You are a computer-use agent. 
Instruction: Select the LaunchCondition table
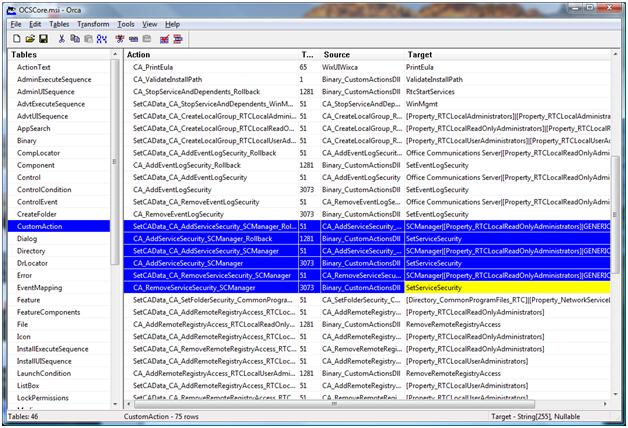coord(44,374)
